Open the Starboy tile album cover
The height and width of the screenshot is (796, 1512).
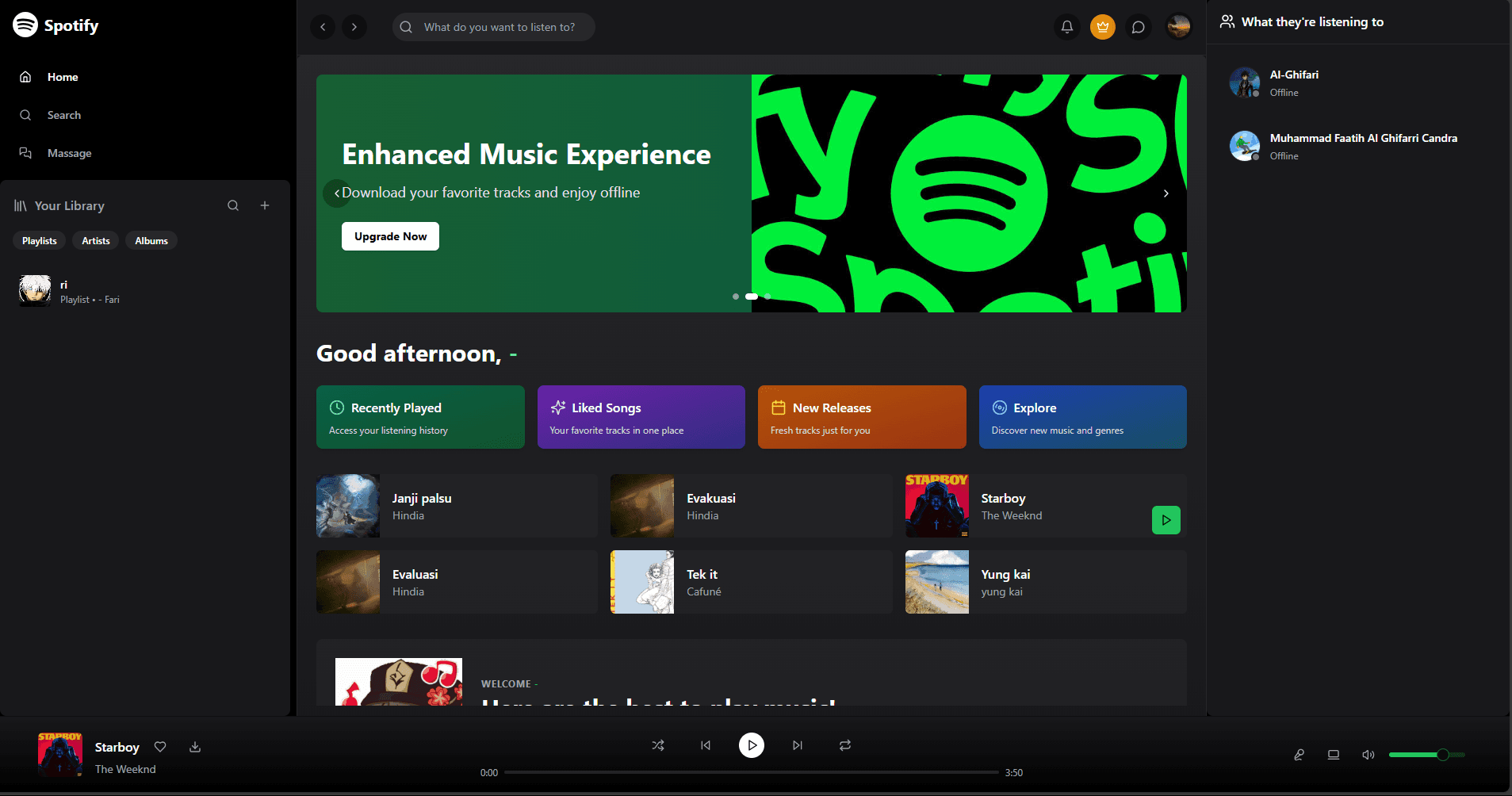click(x=937, y=506)
